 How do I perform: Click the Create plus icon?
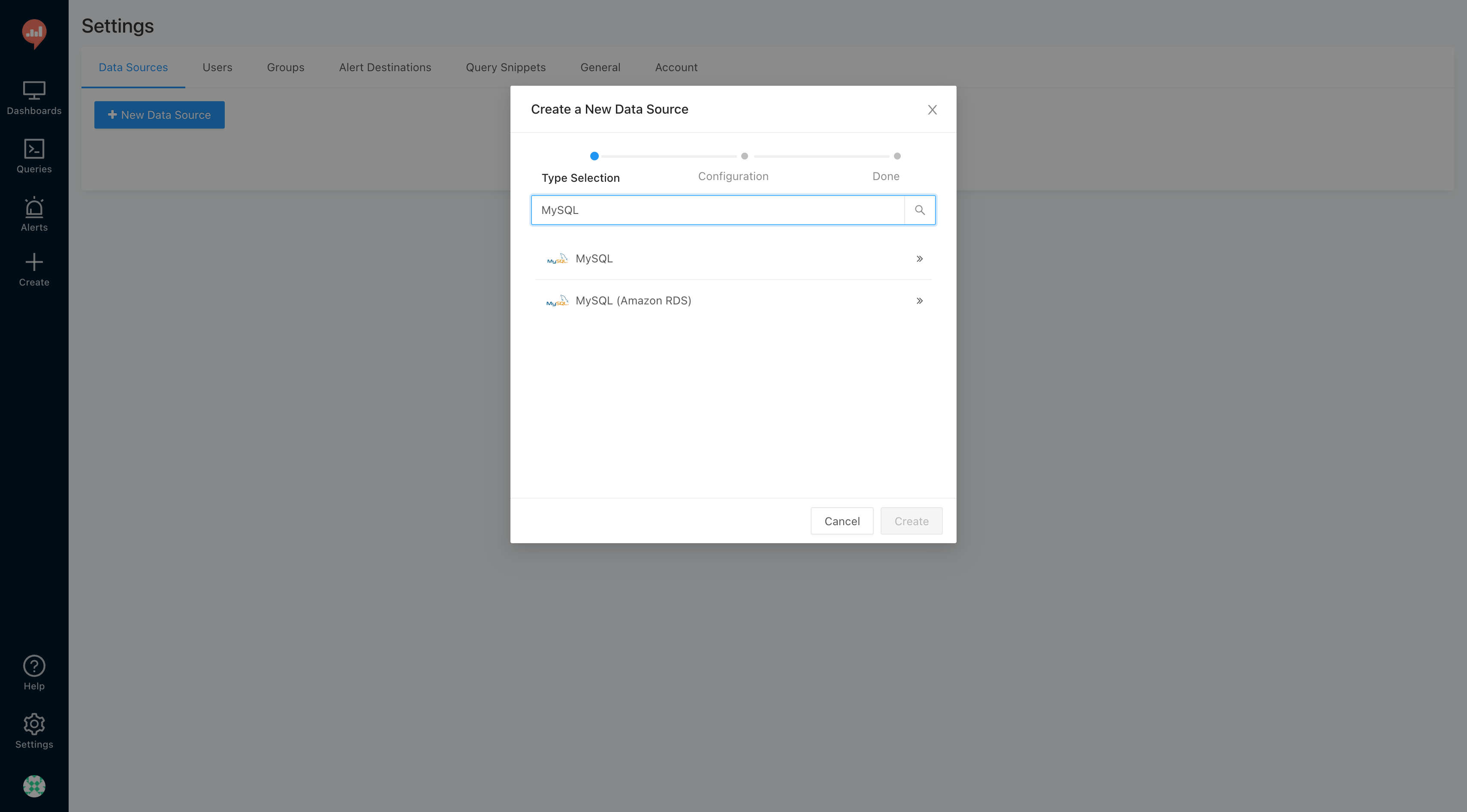(x=34, y=270)
